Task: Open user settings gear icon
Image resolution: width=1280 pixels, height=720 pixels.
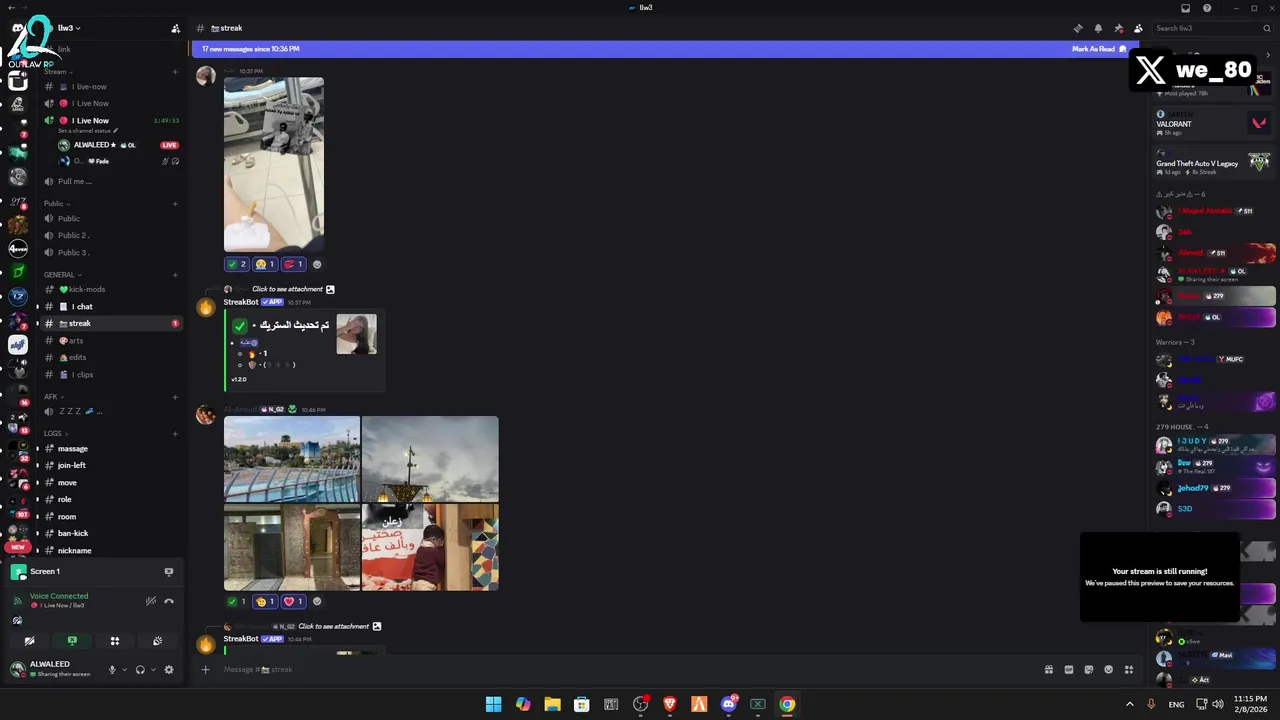Action: pyautogui.click(x=169, y=669)
